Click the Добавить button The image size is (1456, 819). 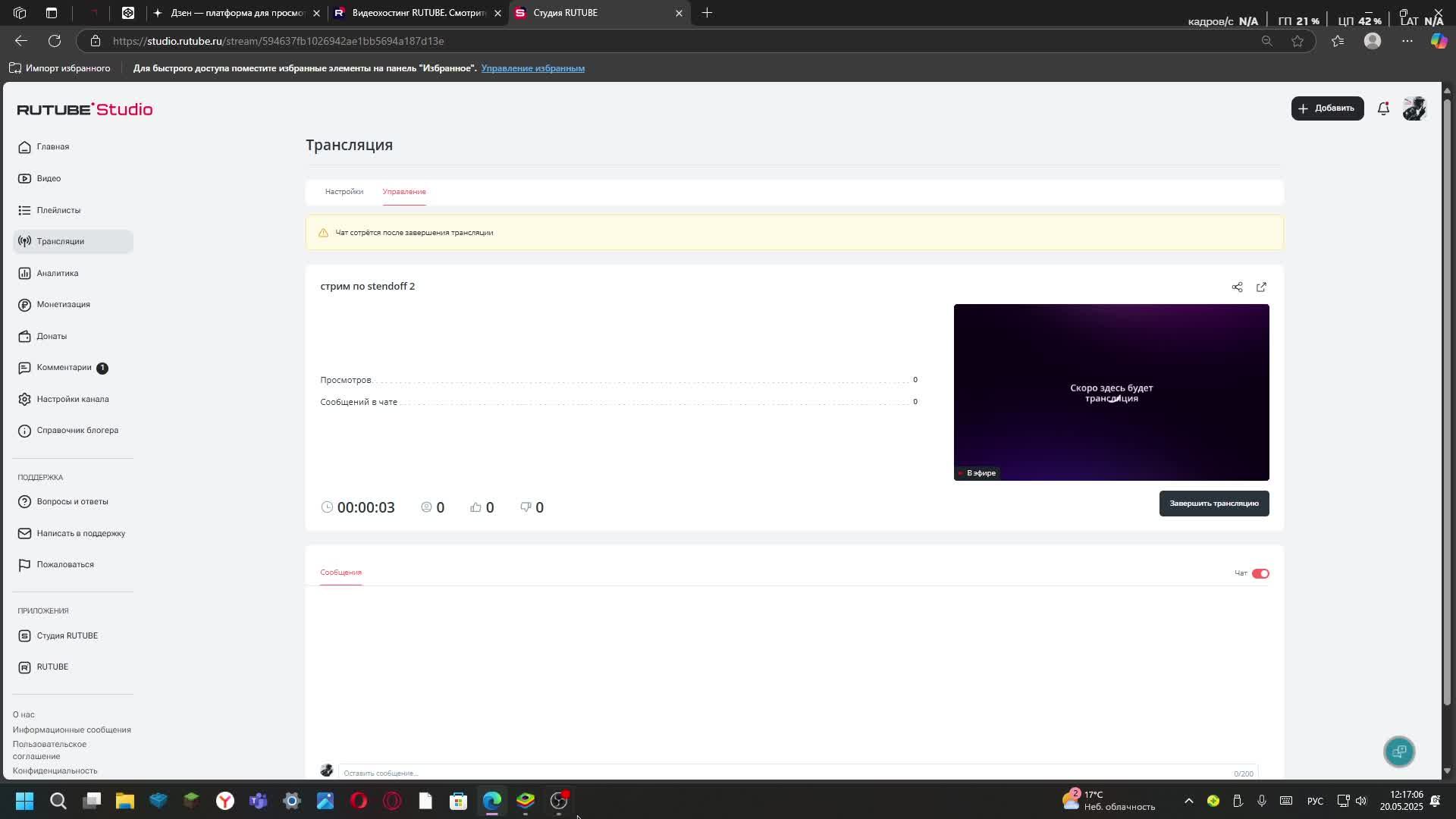point(1327,108)
